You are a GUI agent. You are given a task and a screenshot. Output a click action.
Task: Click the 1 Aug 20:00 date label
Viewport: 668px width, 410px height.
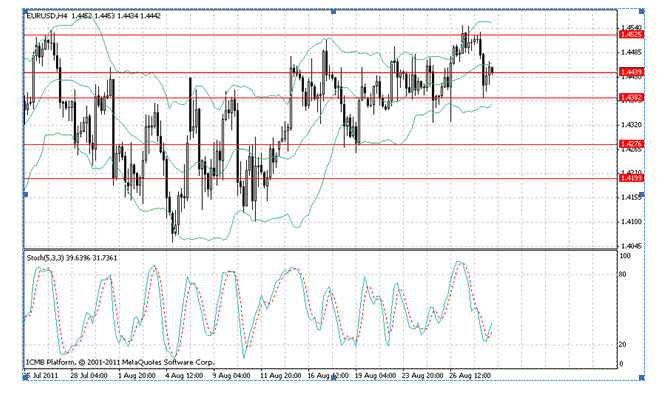pyautogui.click(x=137, y=375)
